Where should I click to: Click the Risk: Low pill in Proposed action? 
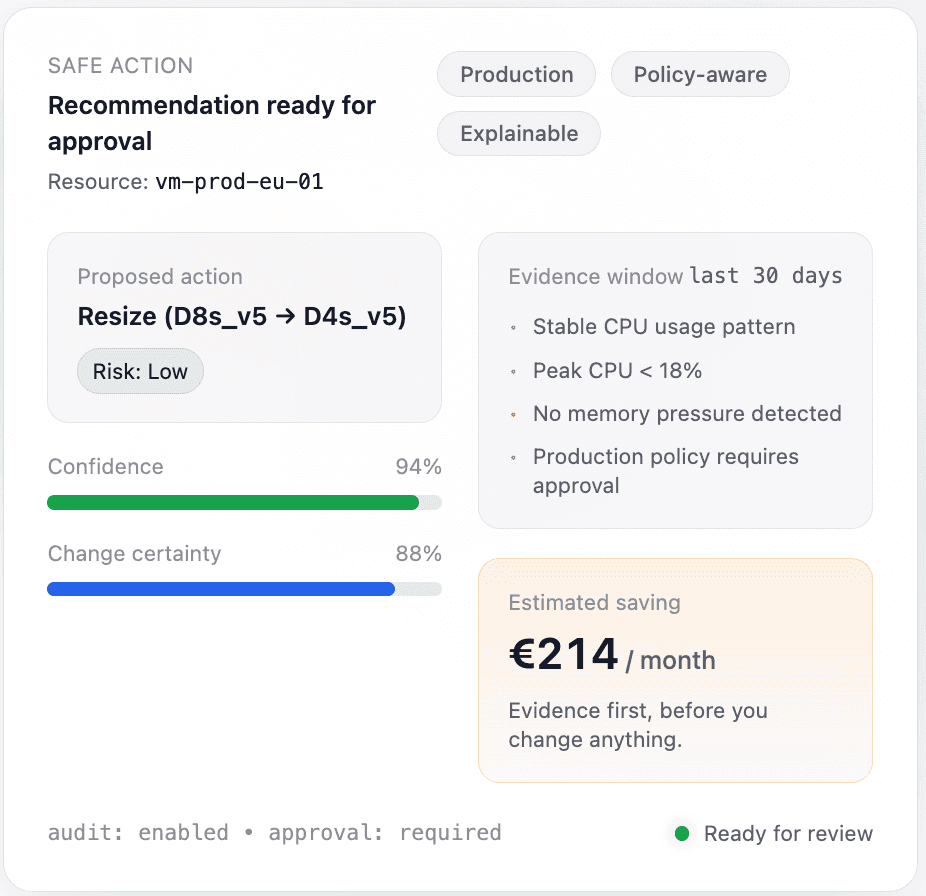click(x=140, y=370)
